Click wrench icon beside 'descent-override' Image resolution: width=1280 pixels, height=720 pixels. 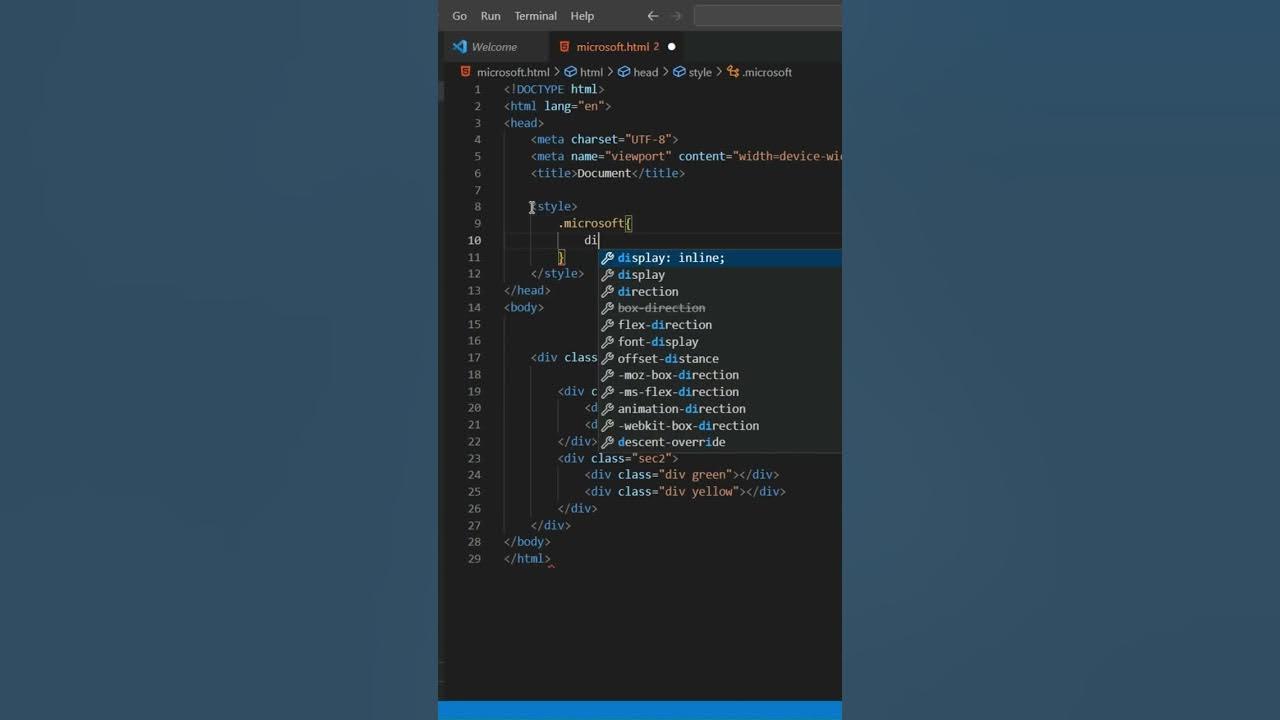click(607, 442)
